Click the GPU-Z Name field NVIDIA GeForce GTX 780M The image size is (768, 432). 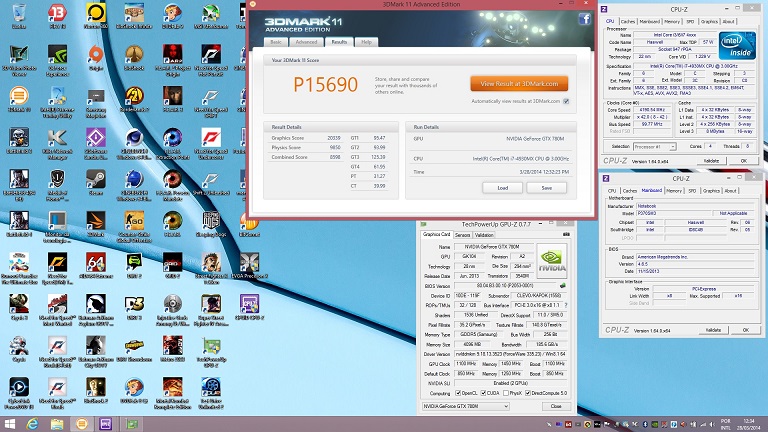point(493,247)
